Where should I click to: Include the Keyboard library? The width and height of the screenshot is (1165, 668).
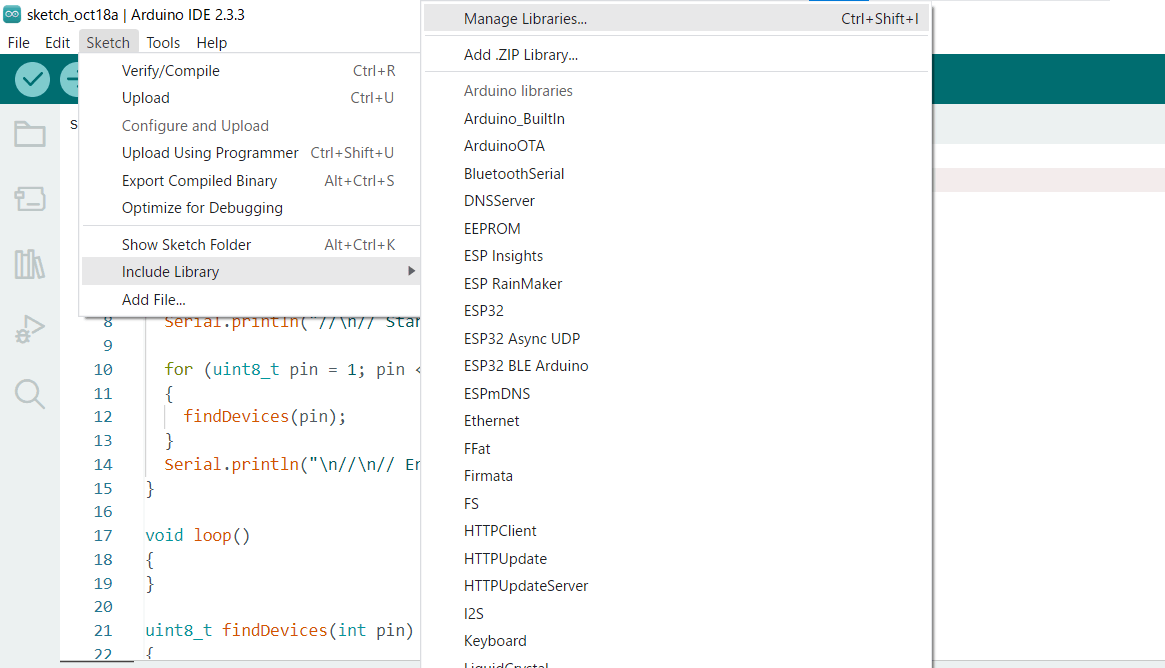[676, 641]
